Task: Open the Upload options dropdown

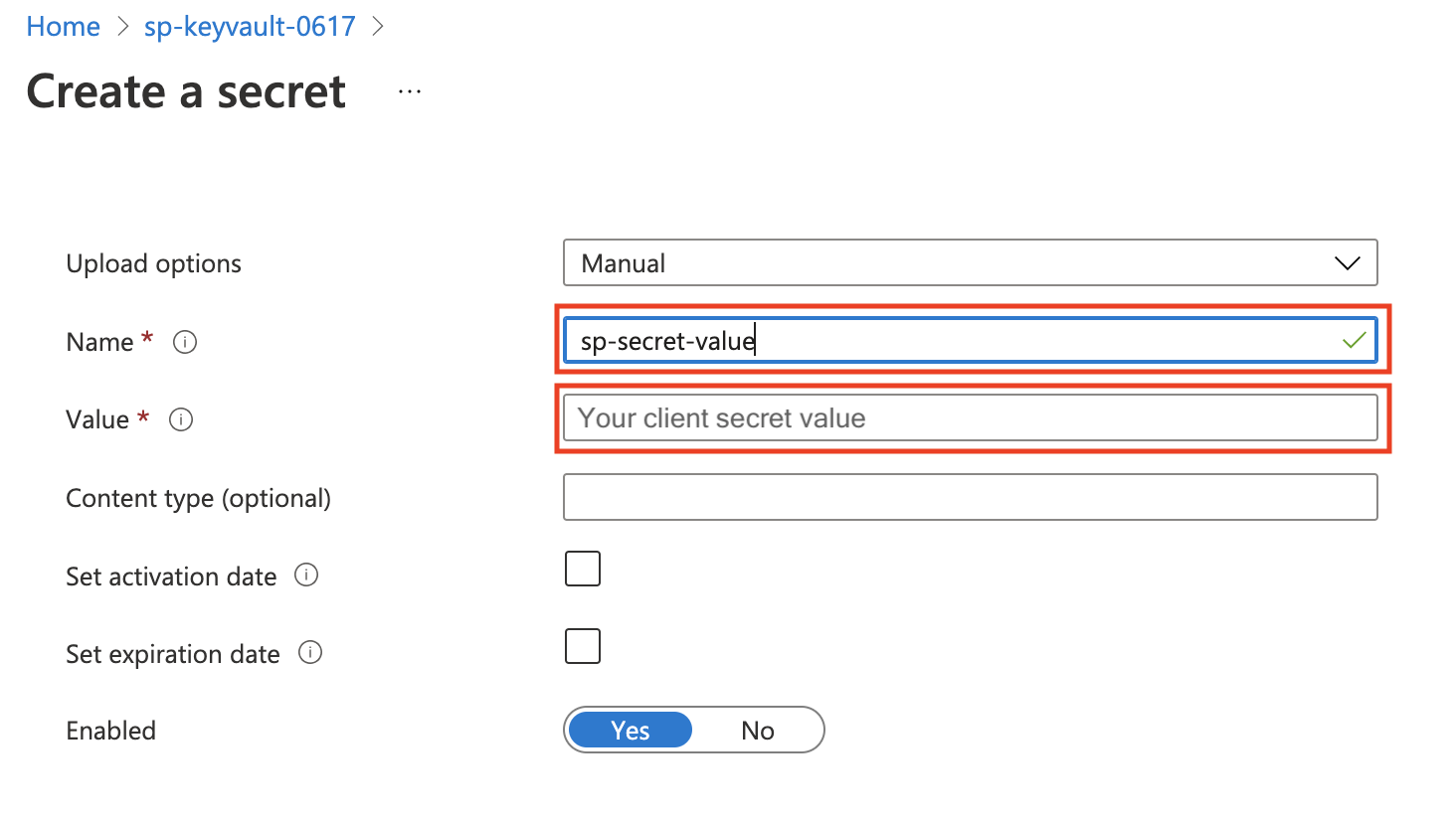Action: (x=970, y=262)
